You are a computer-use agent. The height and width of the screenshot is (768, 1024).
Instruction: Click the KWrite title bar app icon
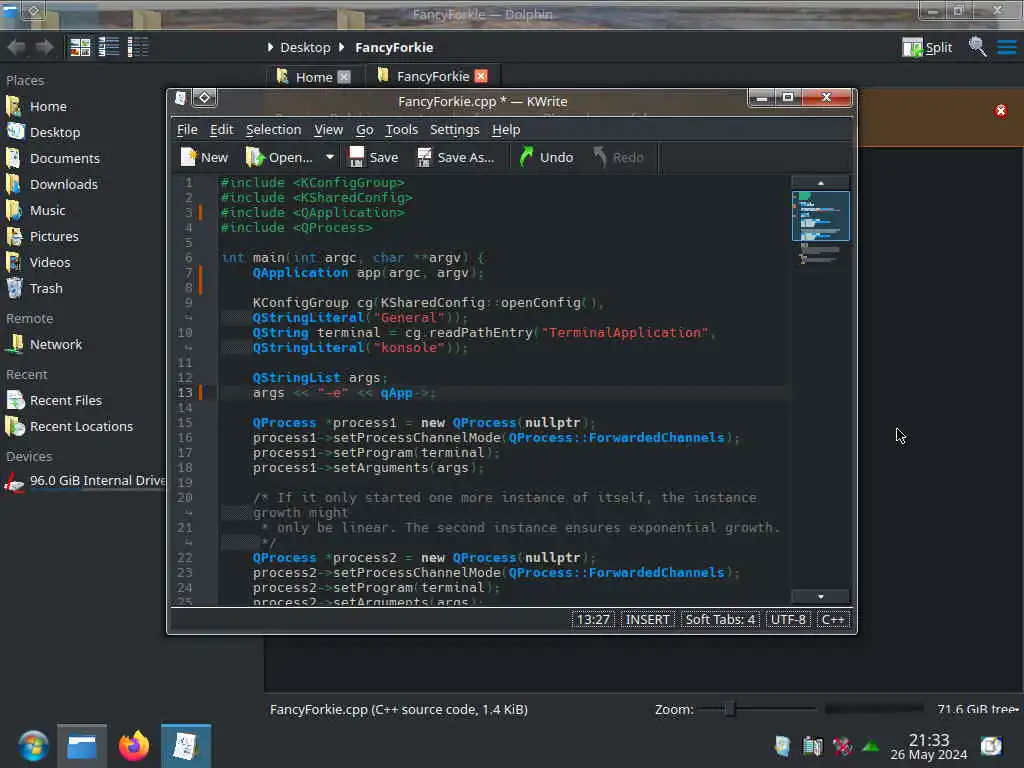pyautogui.click(x=181, y=98)
